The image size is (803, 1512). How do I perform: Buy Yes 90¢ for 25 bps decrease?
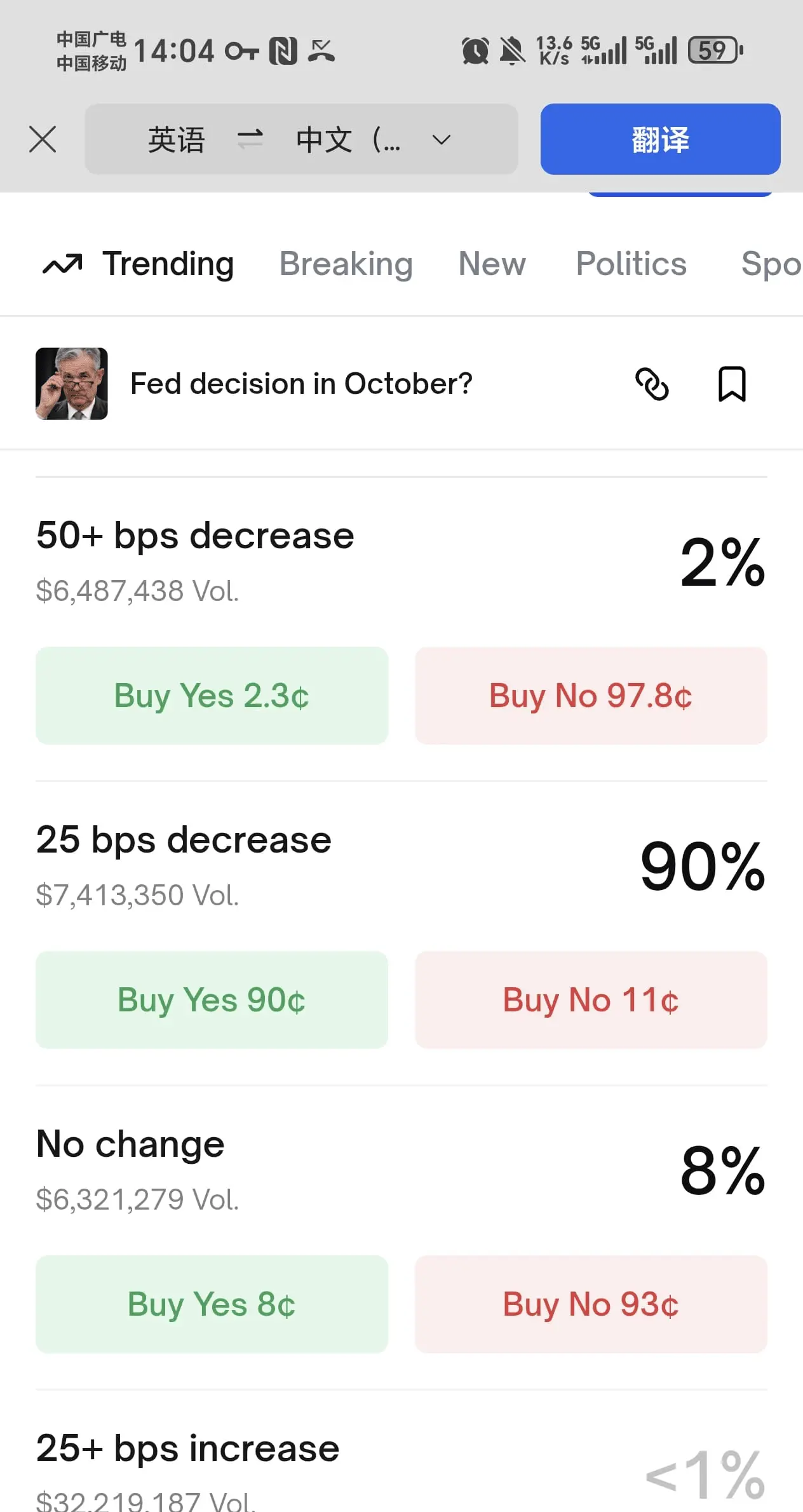tap(212, 1000)
